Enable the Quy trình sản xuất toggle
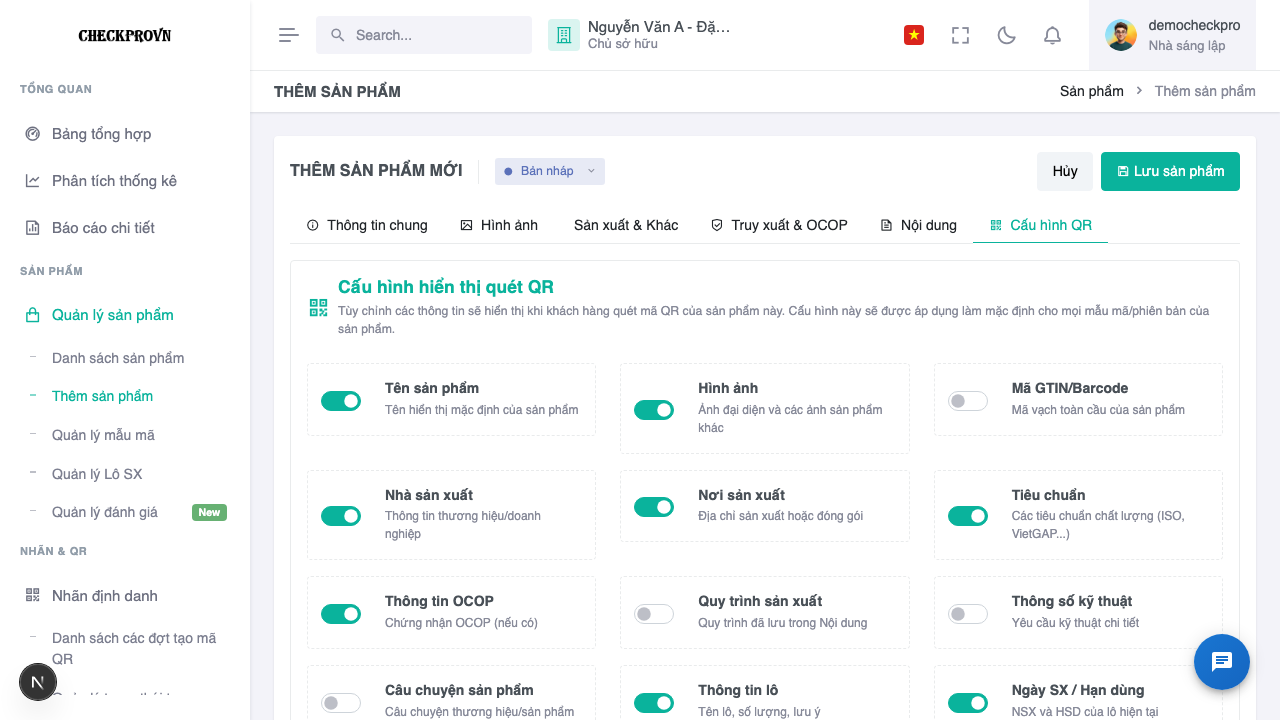Image resolution: width=1280 pixels, height=720 pixels. [x=654, y=614]
